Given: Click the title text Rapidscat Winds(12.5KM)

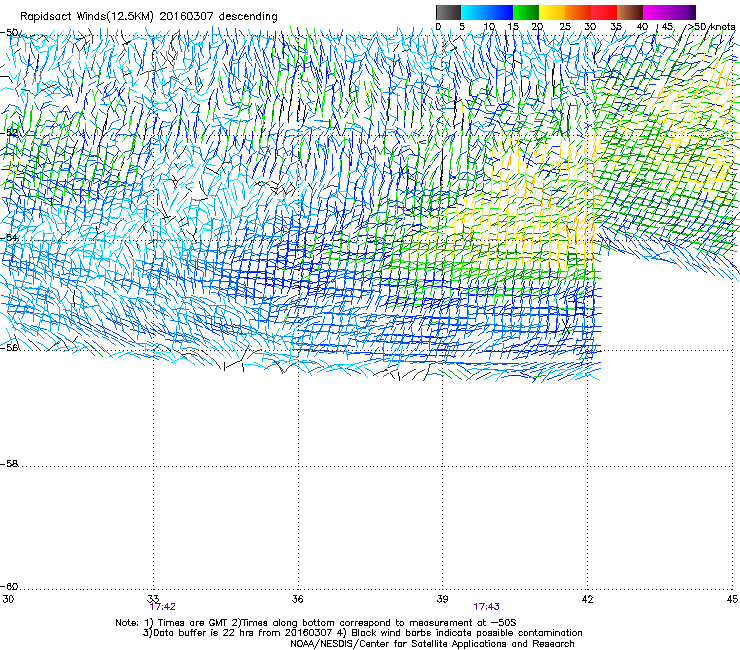Looking at the screenshot, I should tap(87, 17).
